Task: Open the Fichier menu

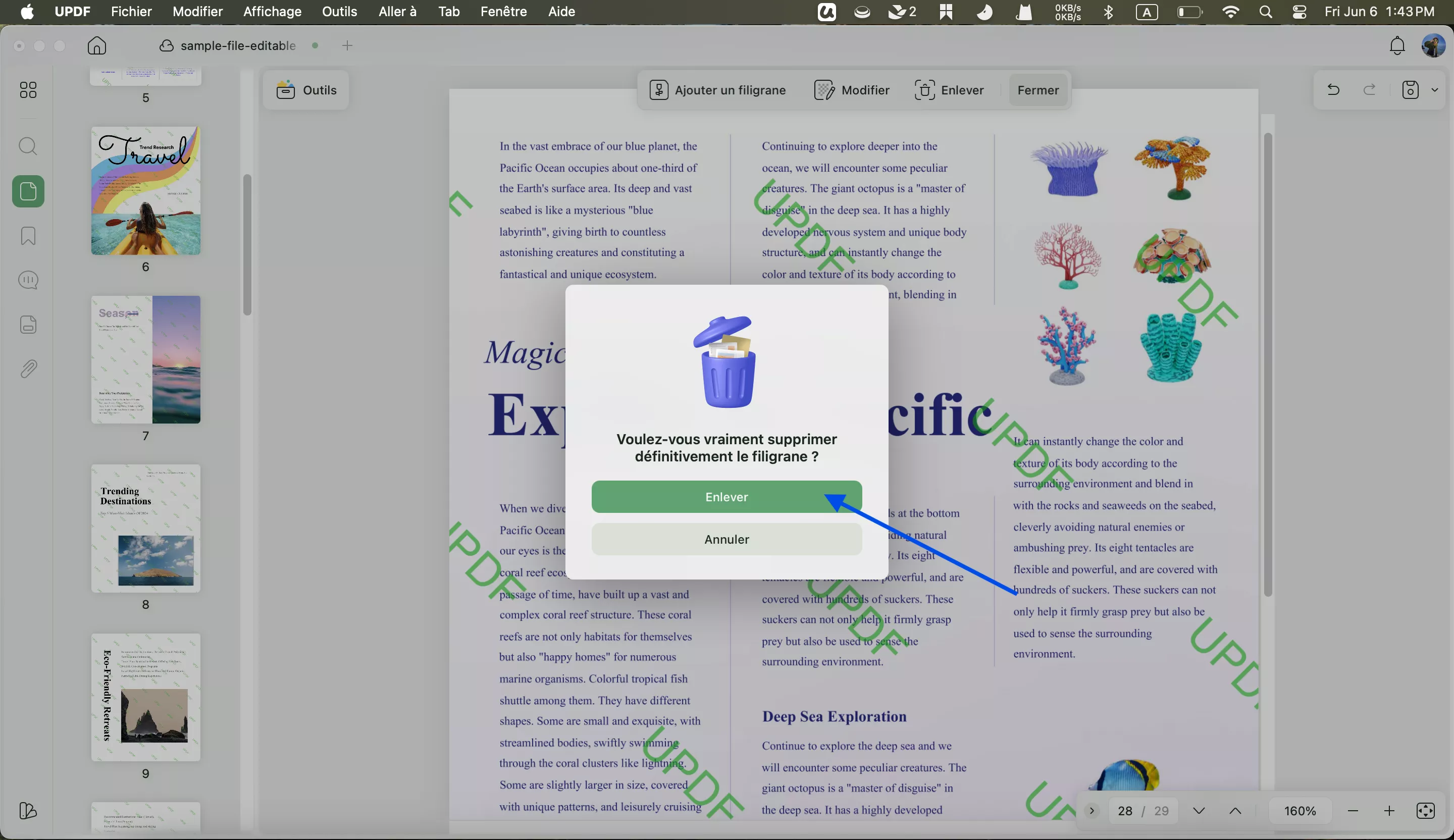Action: [x=131, y=12]
